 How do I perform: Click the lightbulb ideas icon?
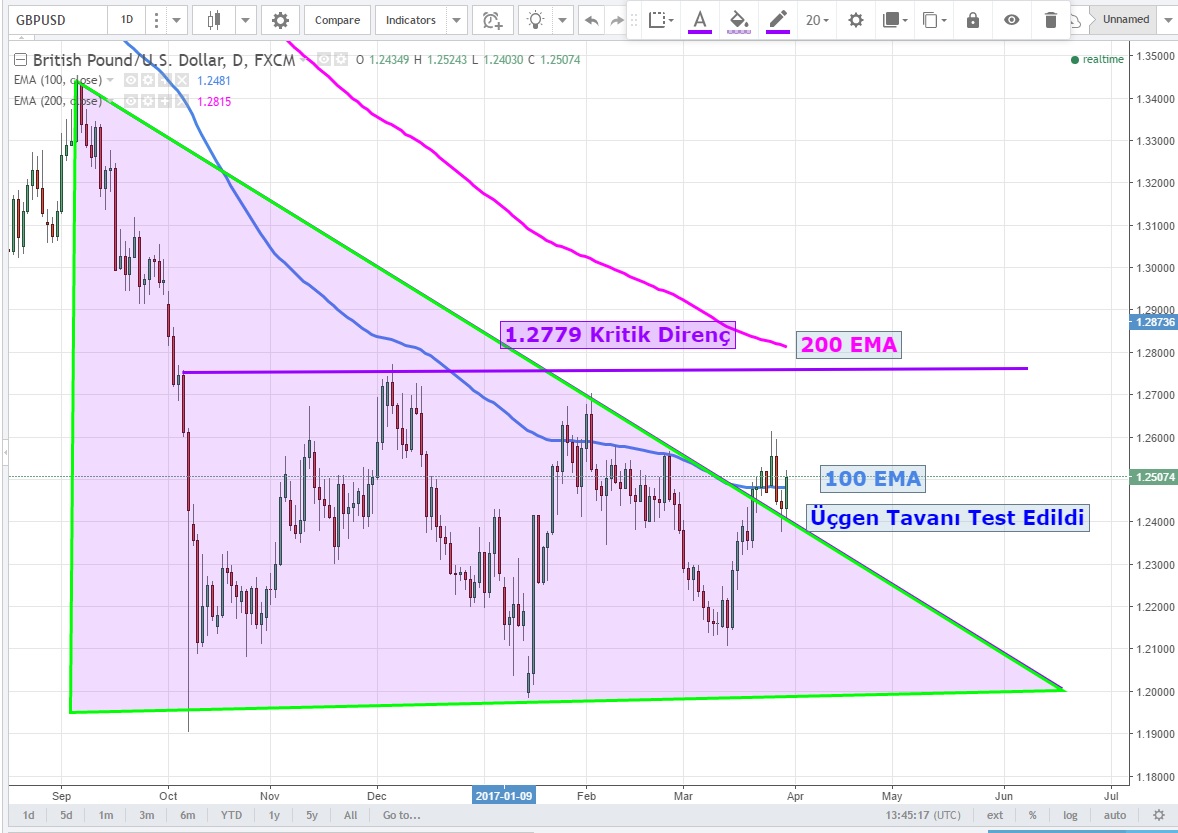(538, 20)
